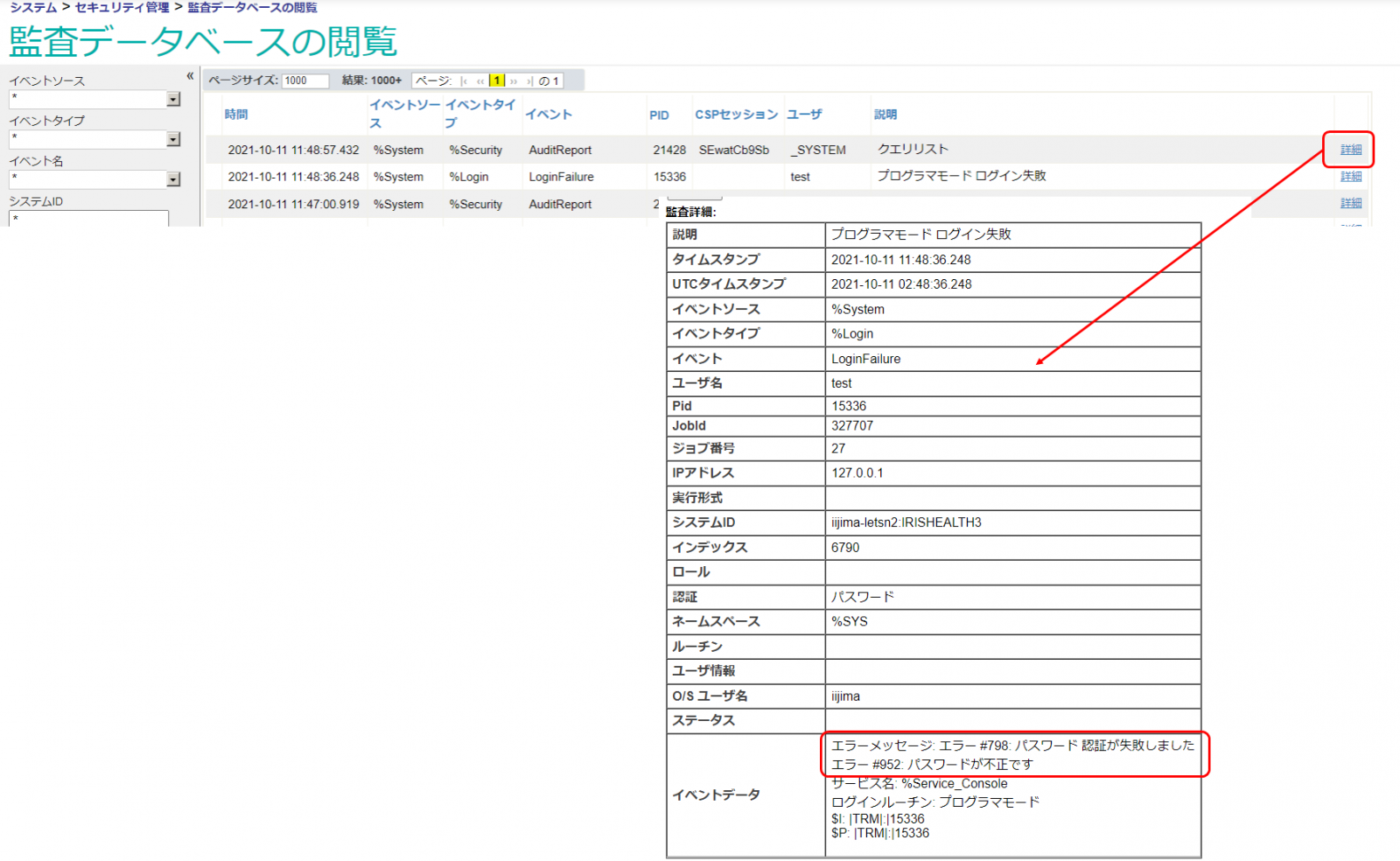The width and height of the screenshot is (1400, 861).
Task: Open 詳細 link for クエリリスト row
Action: (x=1351, y=150)
